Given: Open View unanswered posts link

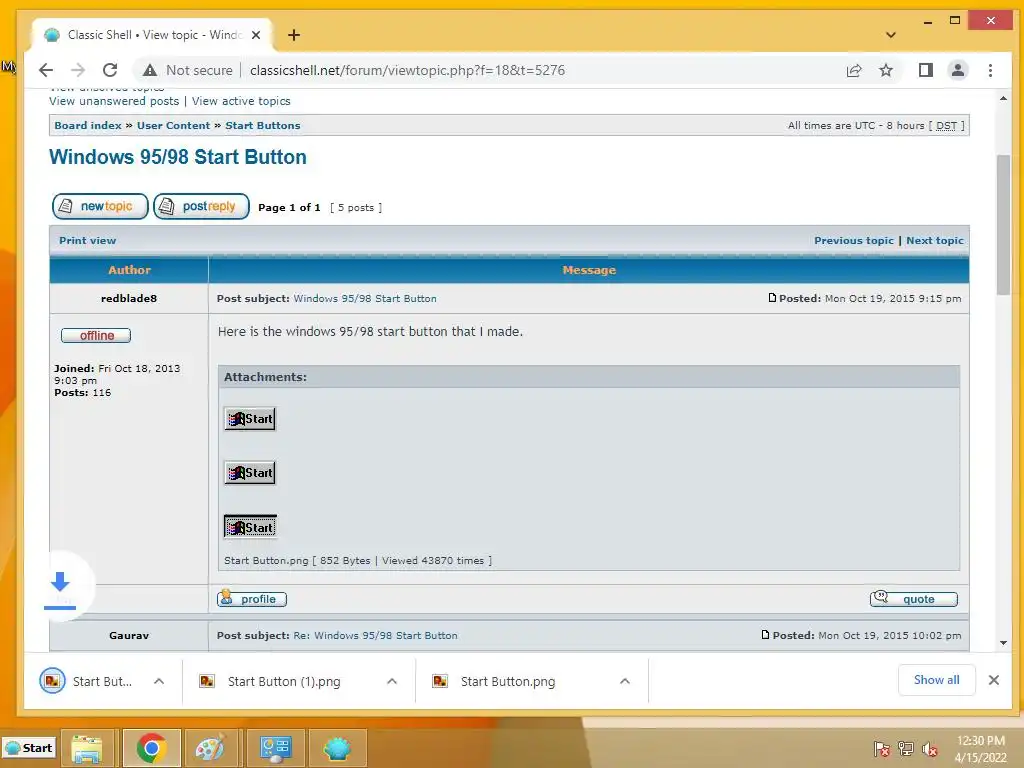Looking at the screenshot, I should pos(114,101).
